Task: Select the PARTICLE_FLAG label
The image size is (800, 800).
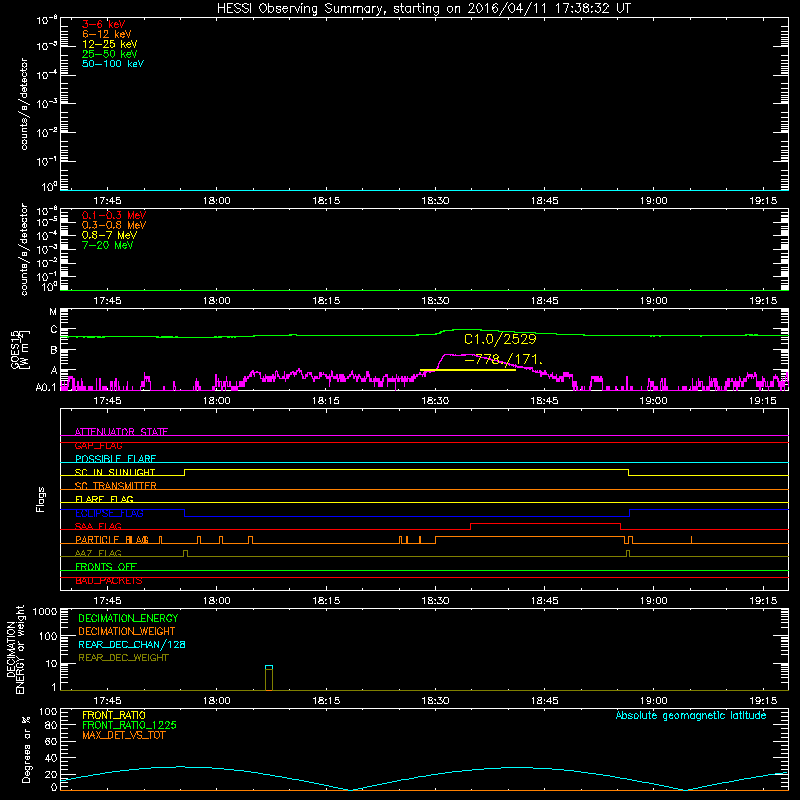Action: [112, 540]
